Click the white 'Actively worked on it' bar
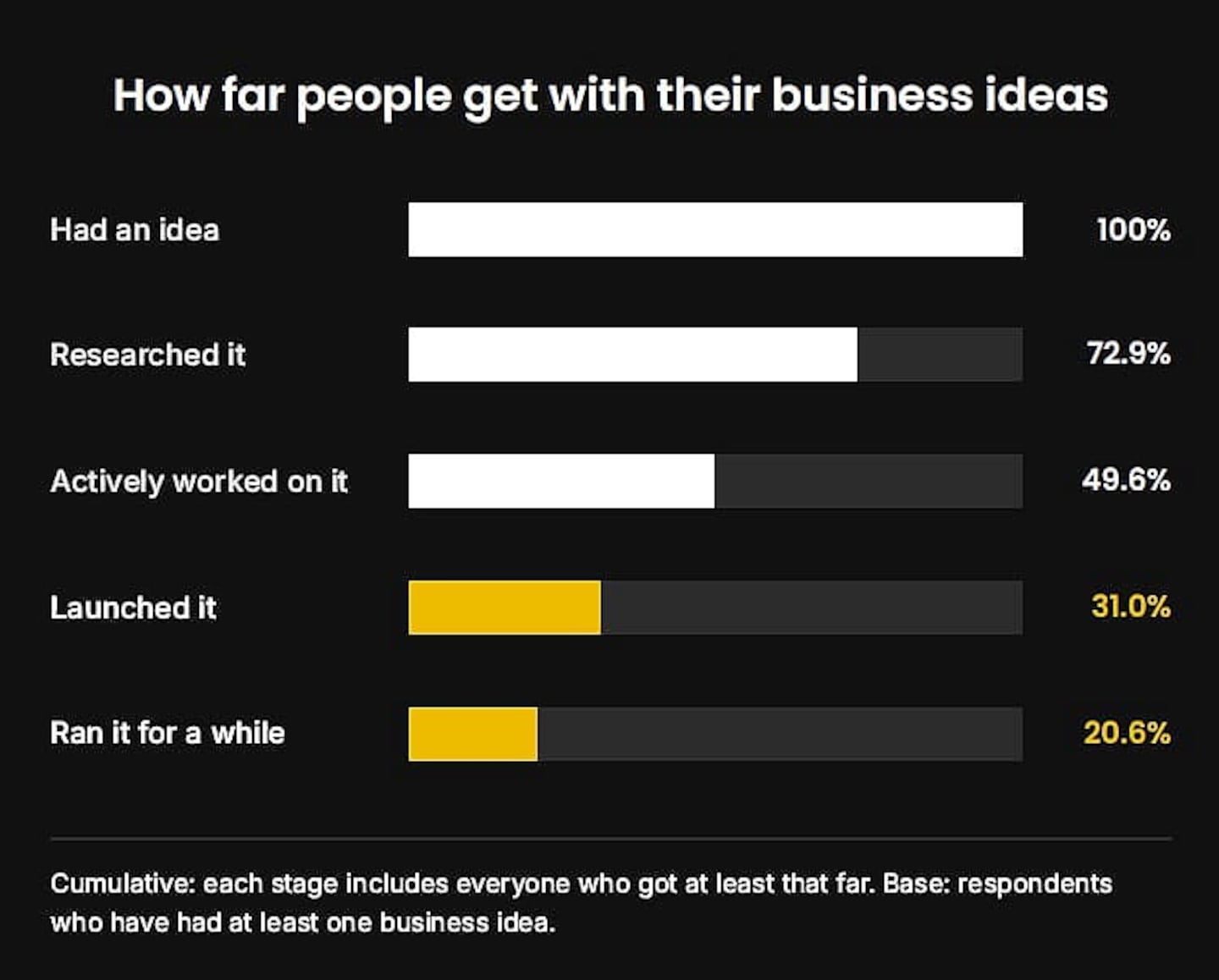The image size is (1219, 980). click(561, 481)
